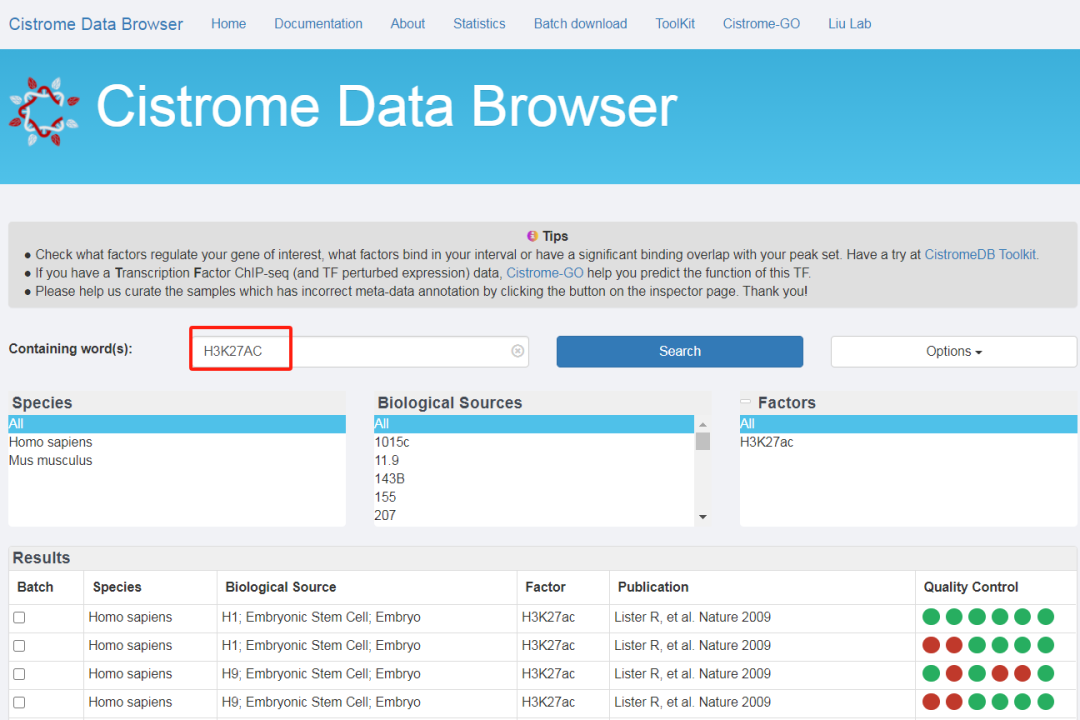Select 207 in Biological Sources
The image size is (1080, 720).
(x=534, y=515)
